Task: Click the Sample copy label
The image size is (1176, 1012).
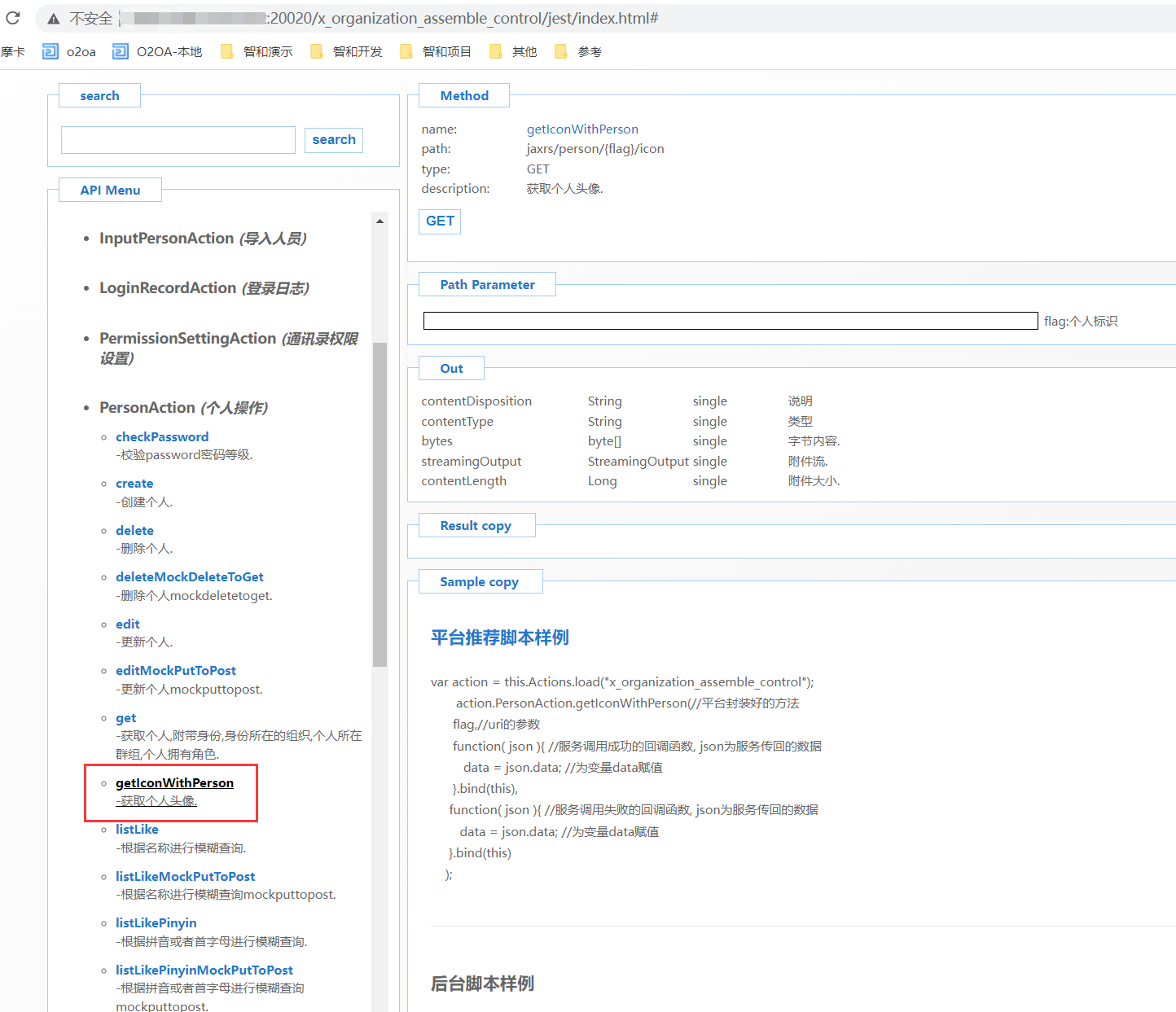Action: 480,582
